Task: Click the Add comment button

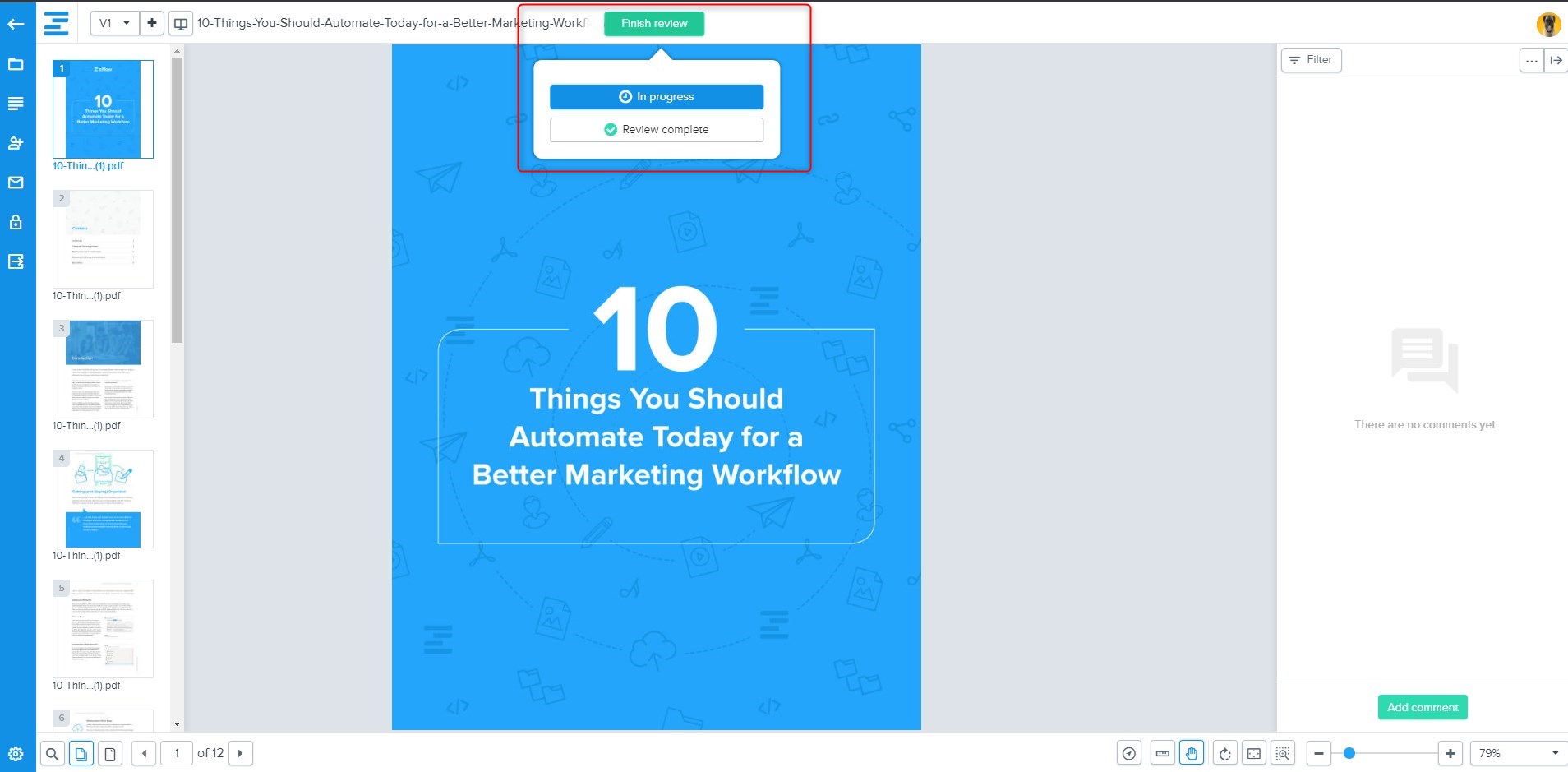Action: (x=1422, y=707)
